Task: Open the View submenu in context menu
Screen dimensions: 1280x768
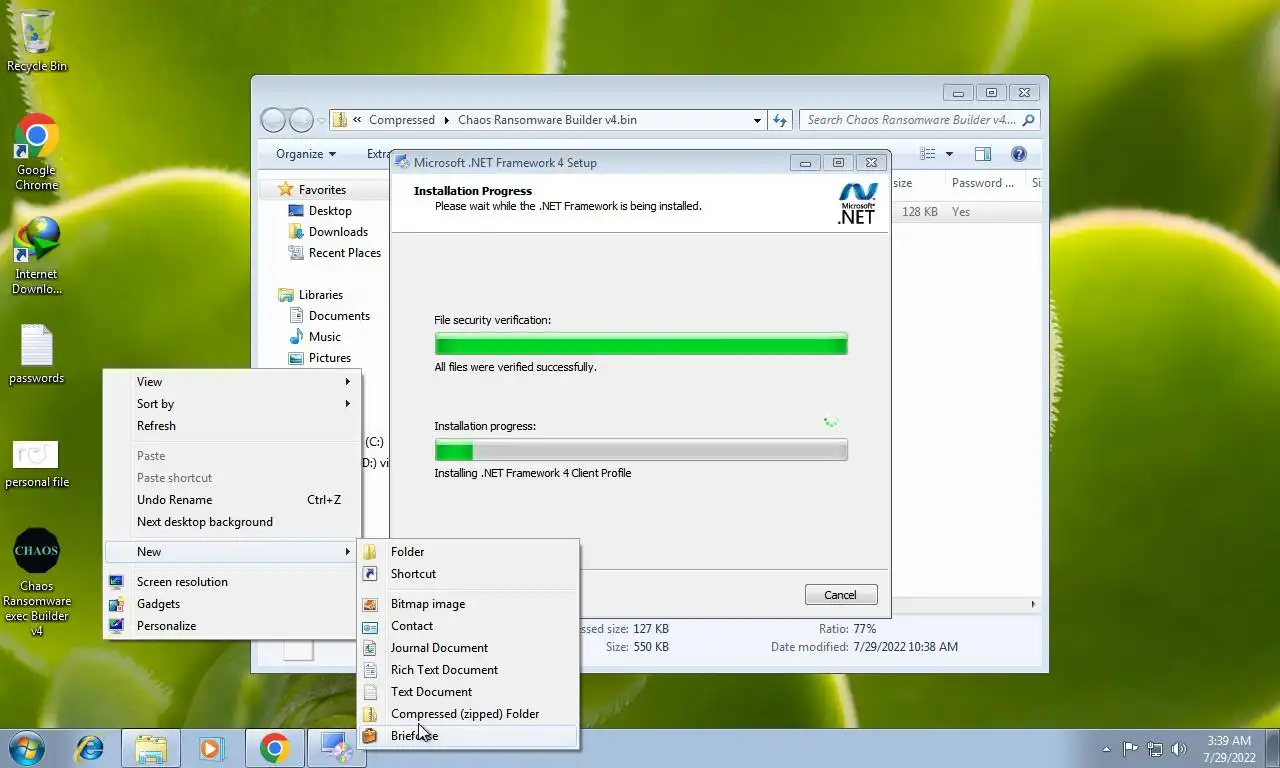Action: tap(232, 382)
